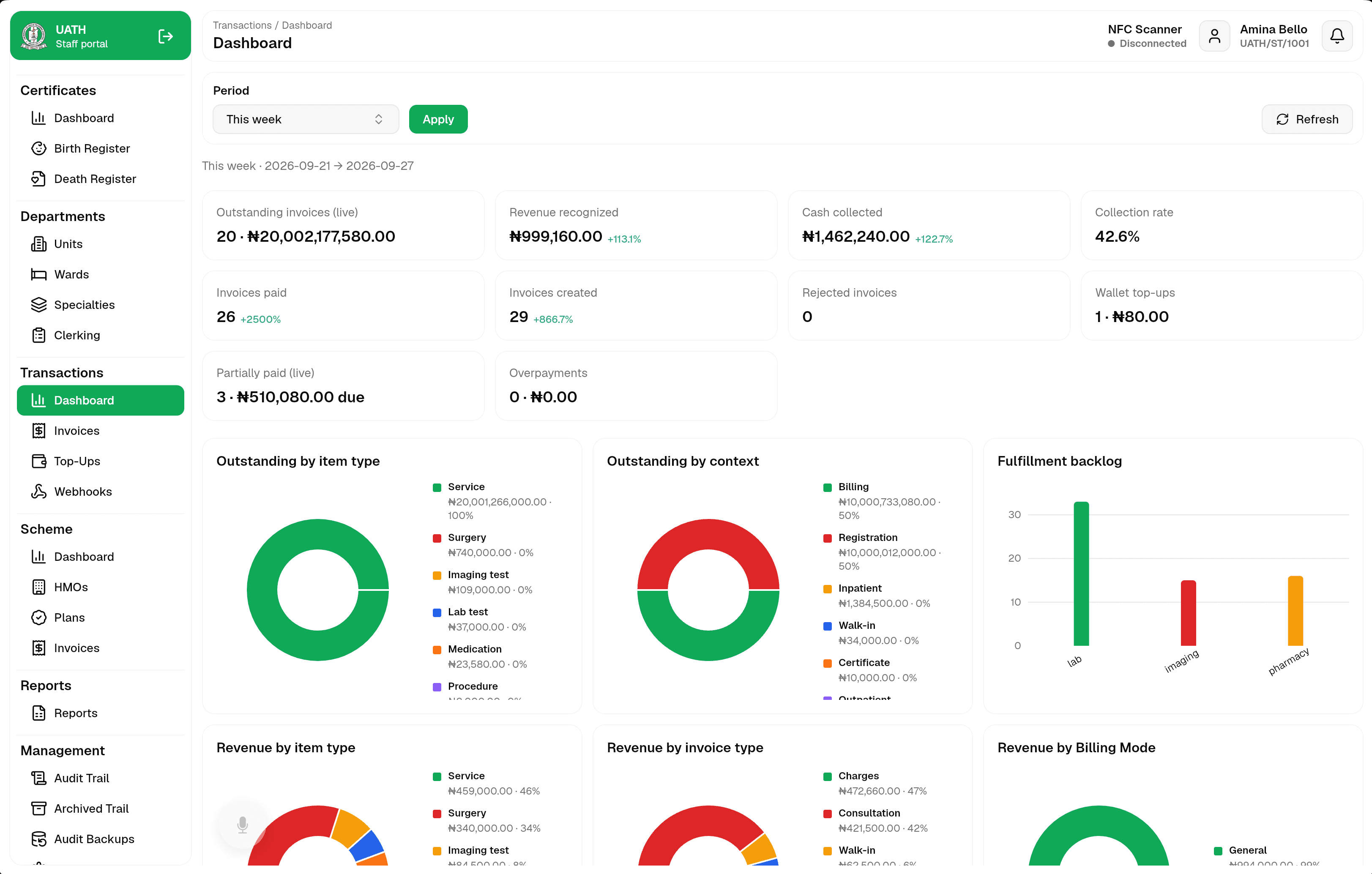Image resolution: width=1372 pixels, height=874 pixels.
Task: Click the Archived Trail archive icon
Action: point(39,808)
